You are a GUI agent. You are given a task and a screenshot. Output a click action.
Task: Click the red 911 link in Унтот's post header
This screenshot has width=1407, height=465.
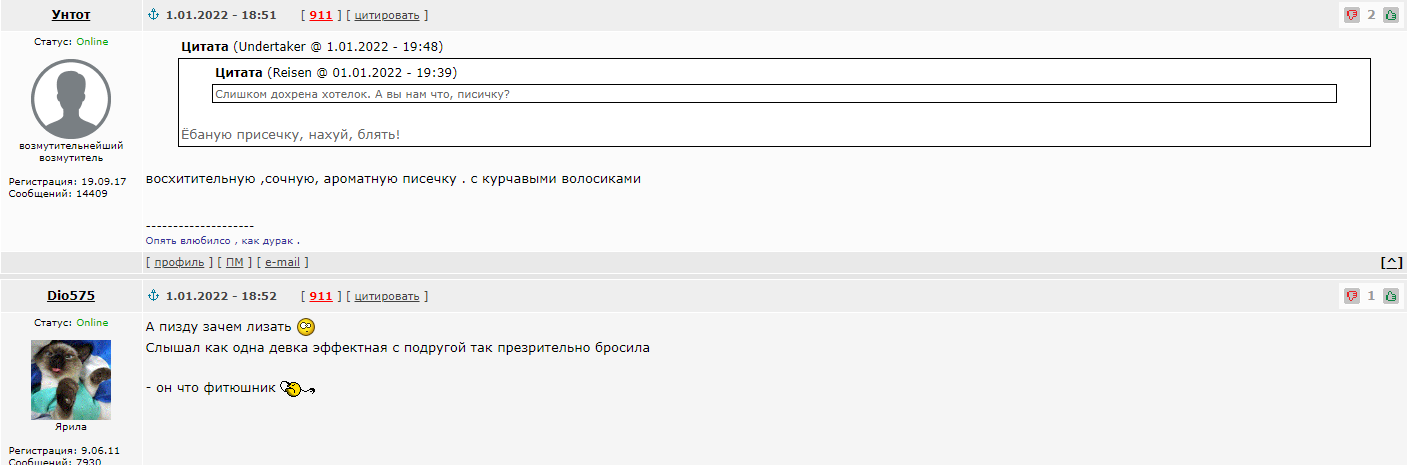(x=321, y=15)
